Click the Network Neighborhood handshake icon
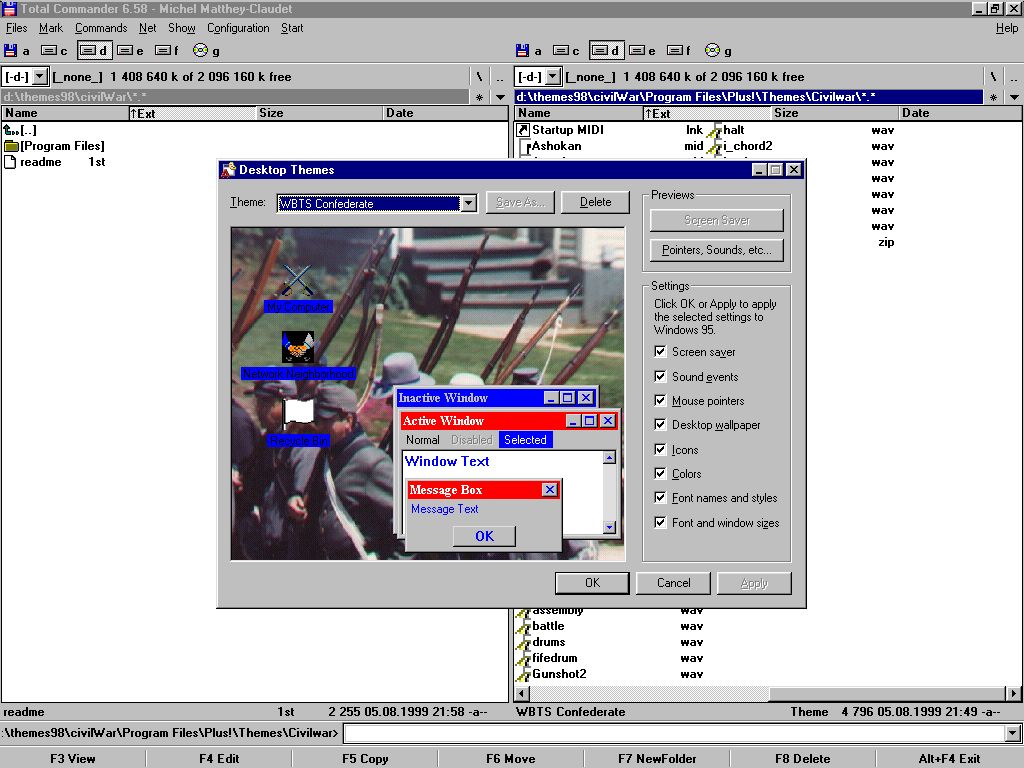This screenshot has width=1024, height=768. [x=298, y=347]
